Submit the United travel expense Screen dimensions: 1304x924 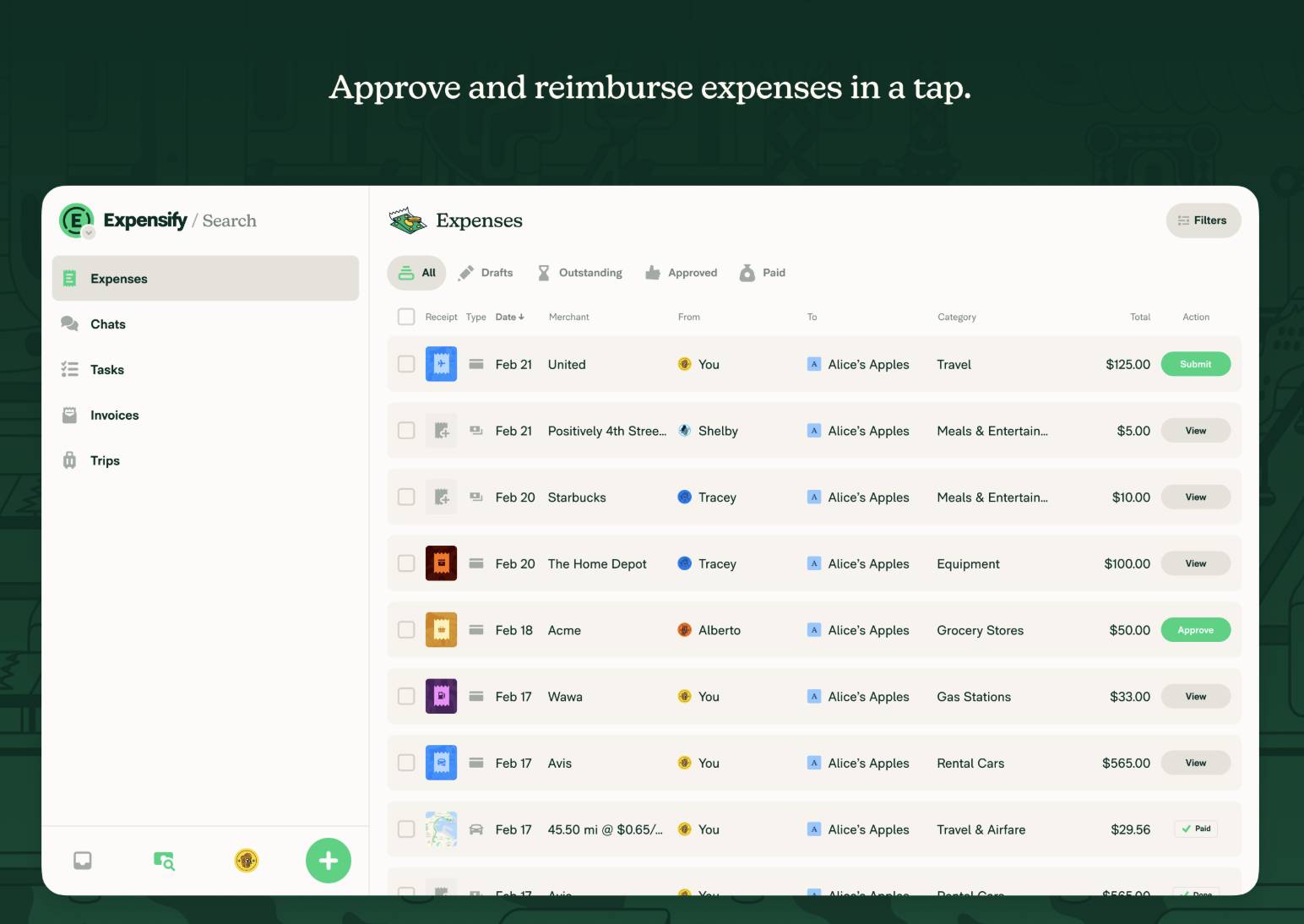(1195, 364)
